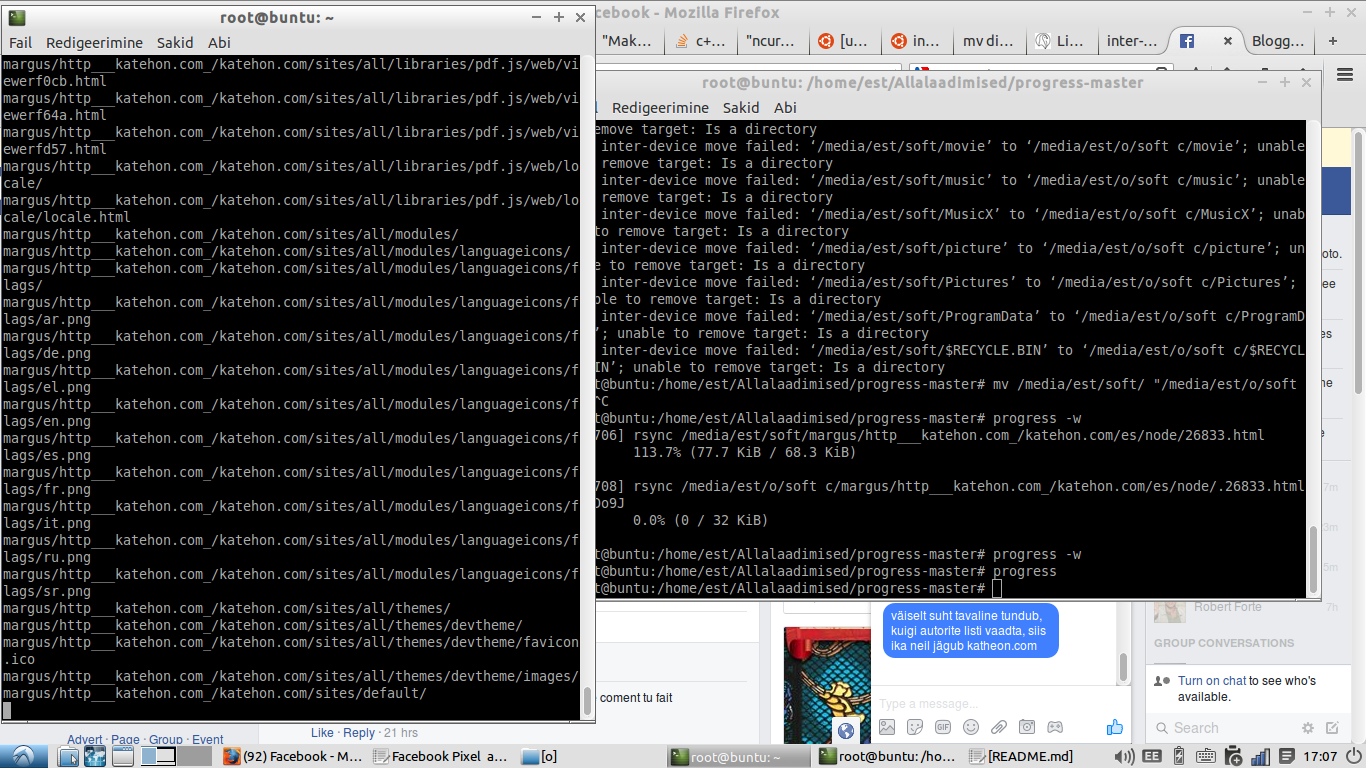This screenshot has height=768, width=1366.
Task: Open the Event footer link
Action: tap(208, 740)
